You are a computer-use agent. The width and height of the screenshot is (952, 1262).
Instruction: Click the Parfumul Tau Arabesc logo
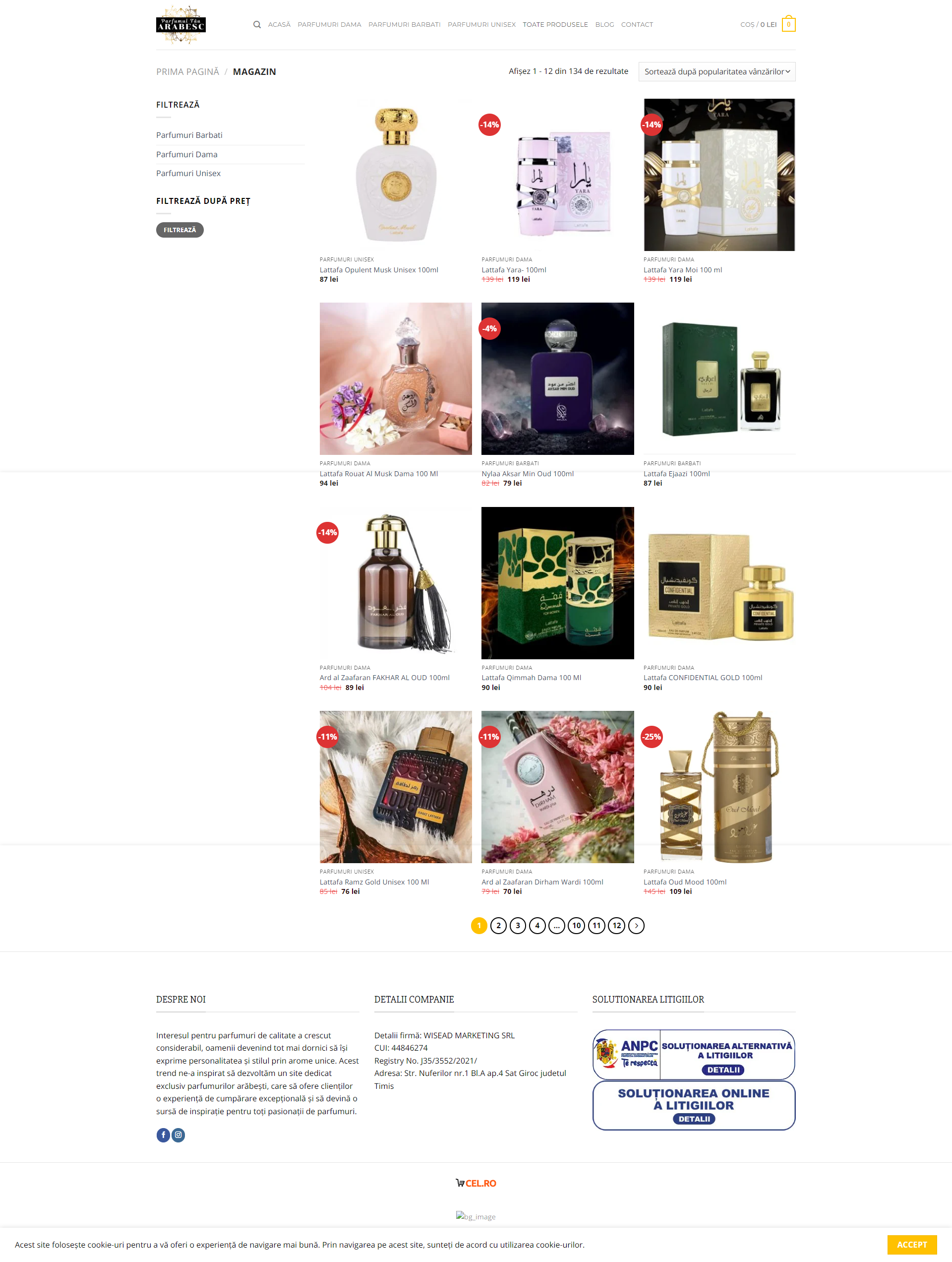[181, 25]
